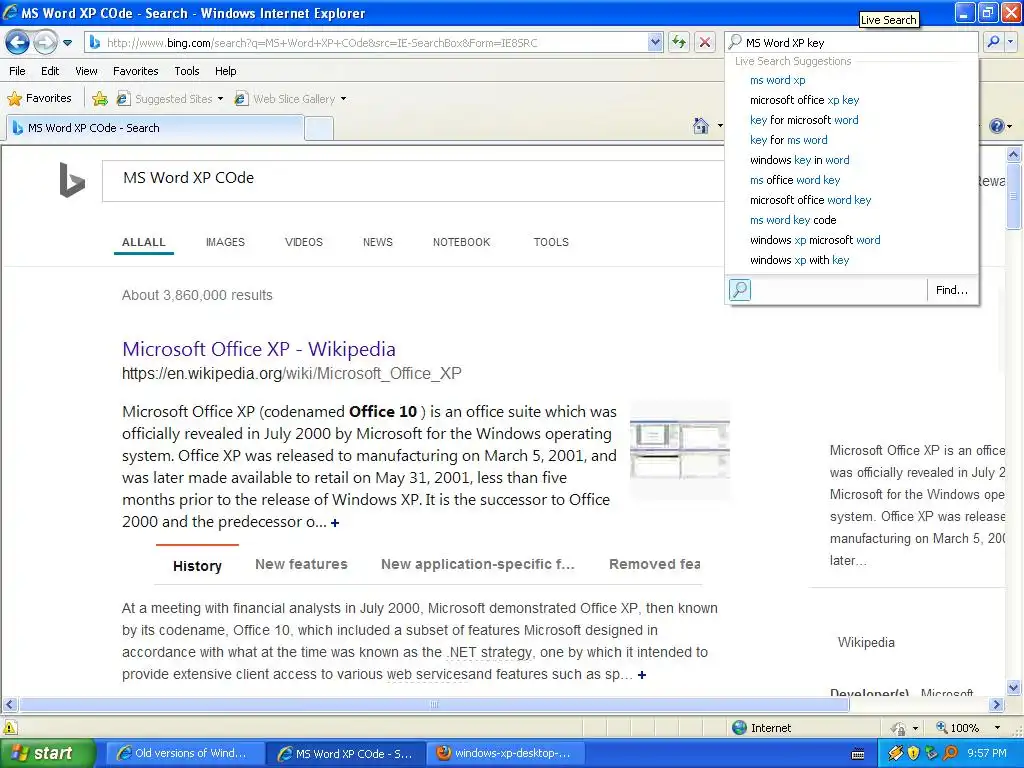The width and height of the screenshot is (1024, 768).
Task: Switch to the VIDEOS results tab
Action: point(304,242)
